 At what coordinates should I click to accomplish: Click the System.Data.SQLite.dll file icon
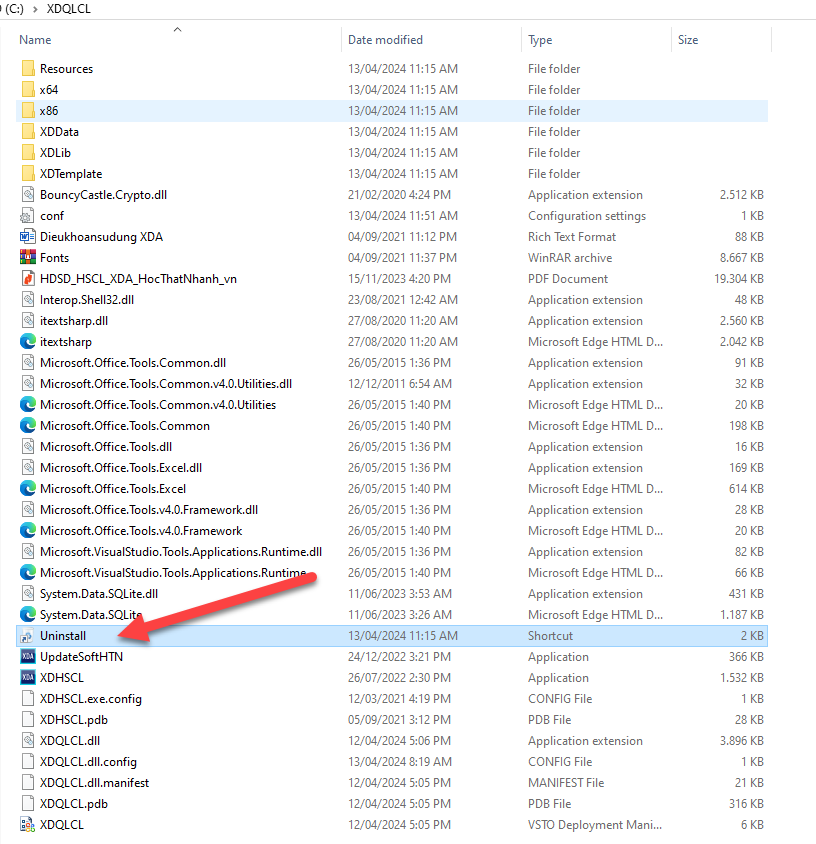(28, 594)
